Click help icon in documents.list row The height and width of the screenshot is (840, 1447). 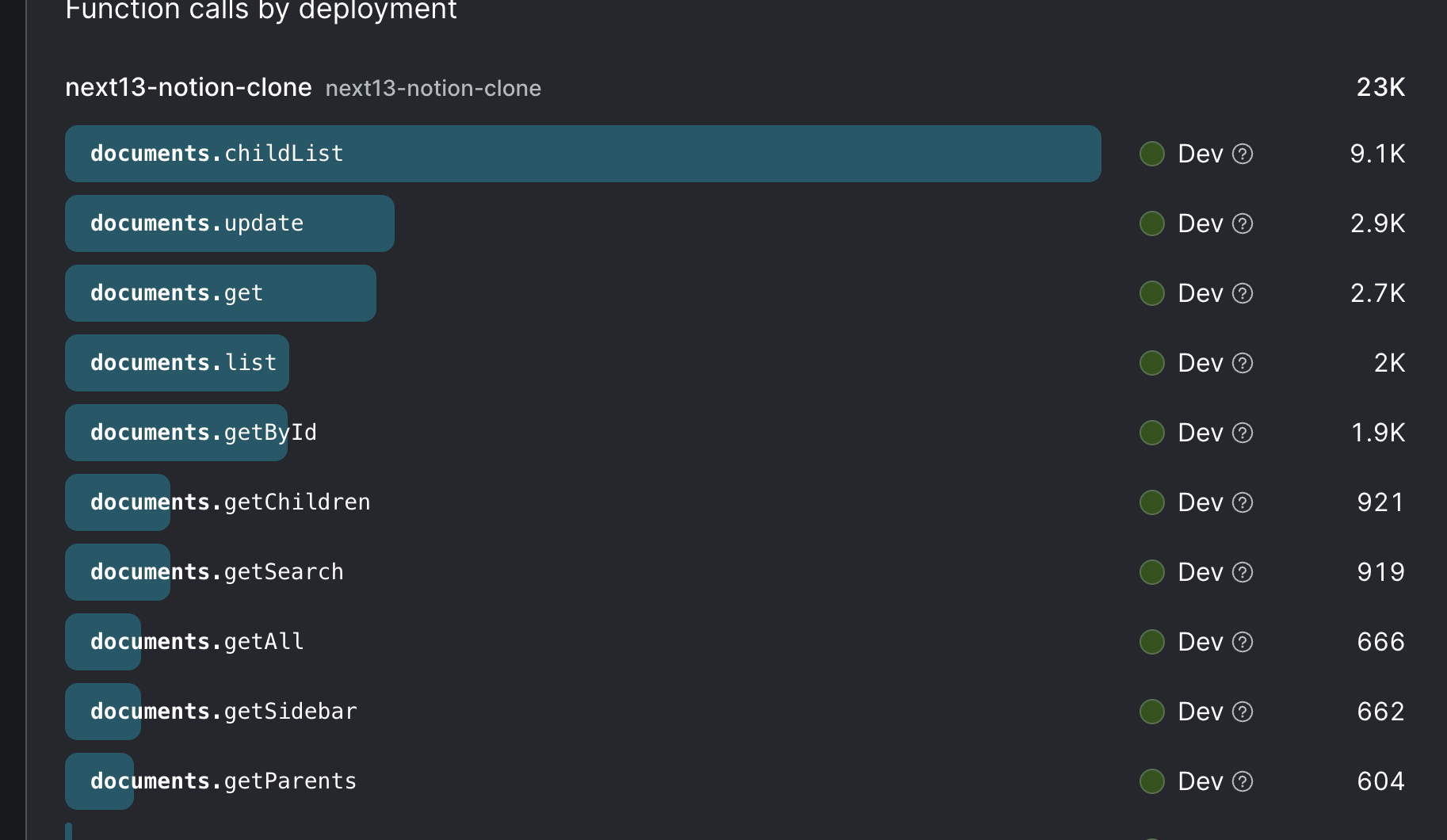pyautogui.click(x=1243, y=363)
